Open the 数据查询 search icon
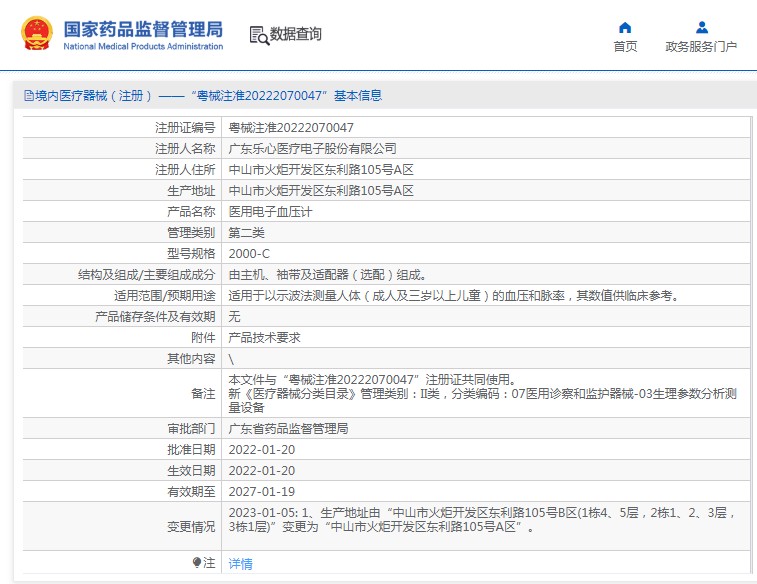 259,35
